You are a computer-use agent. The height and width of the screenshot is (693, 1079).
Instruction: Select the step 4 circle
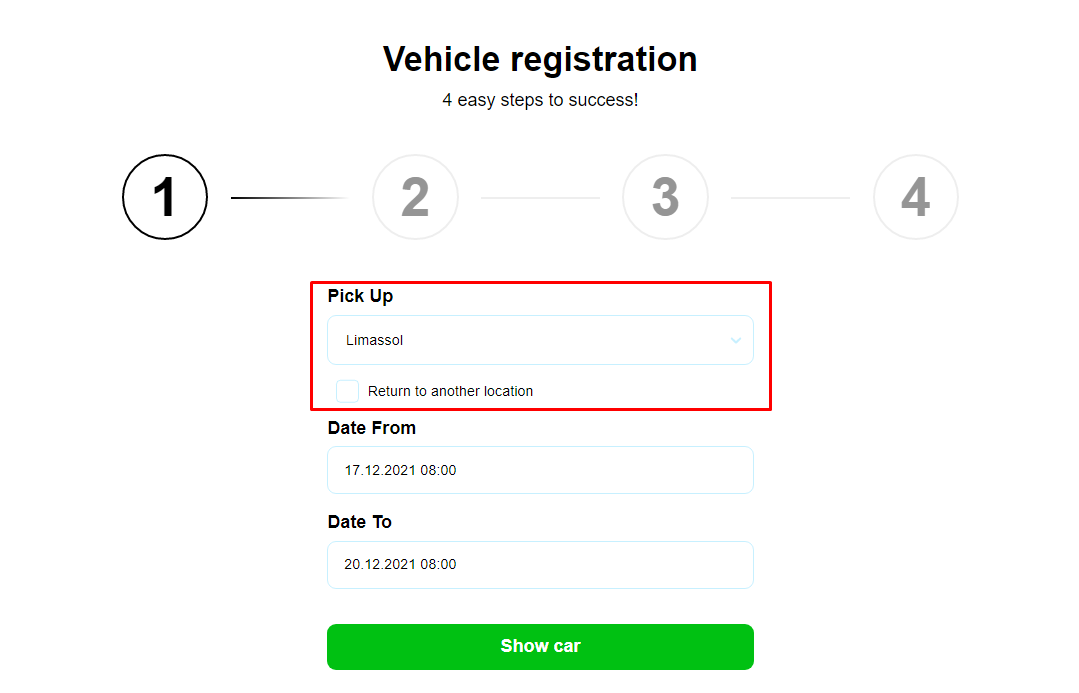915,197
